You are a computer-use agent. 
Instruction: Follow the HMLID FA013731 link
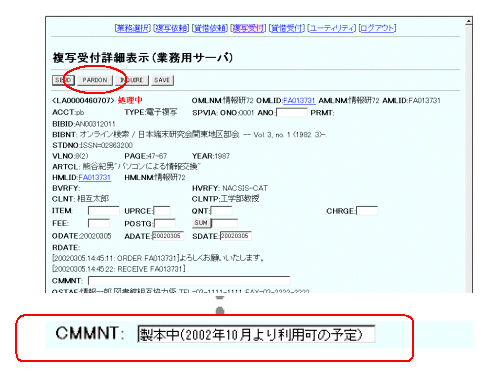[94, 178]
